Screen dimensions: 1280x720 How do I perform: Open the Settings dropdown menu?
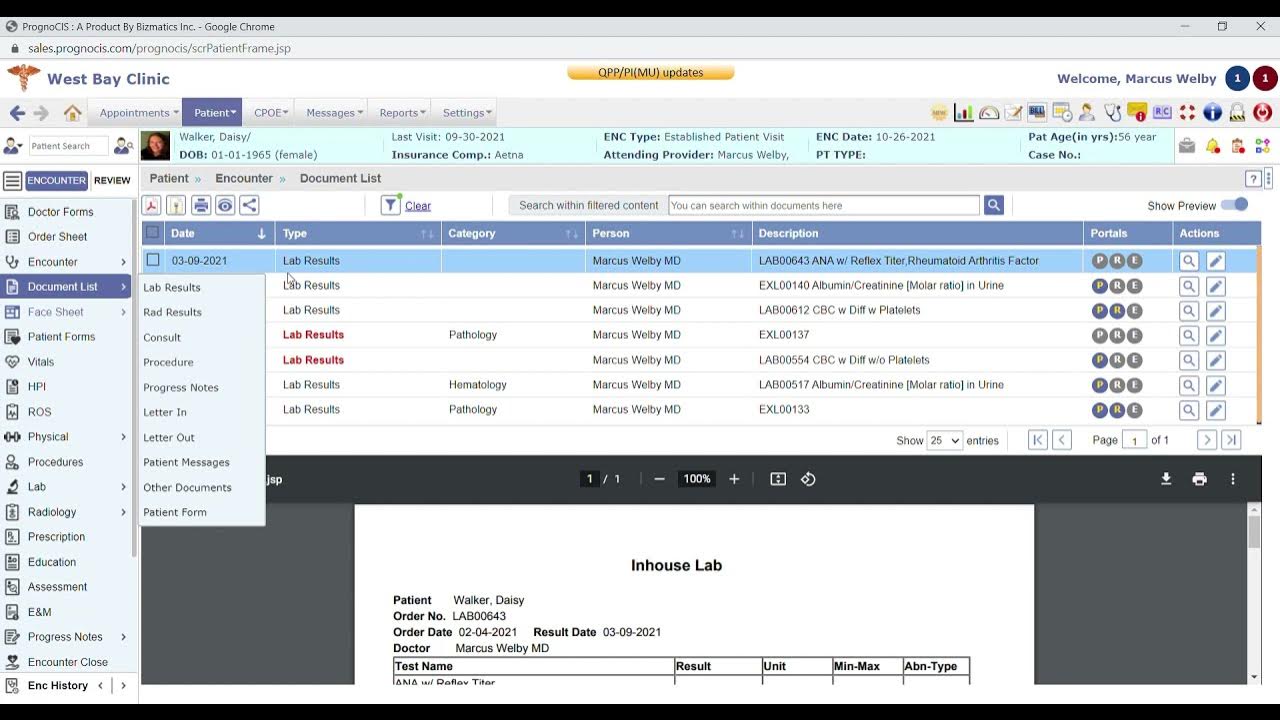point(467,113)
